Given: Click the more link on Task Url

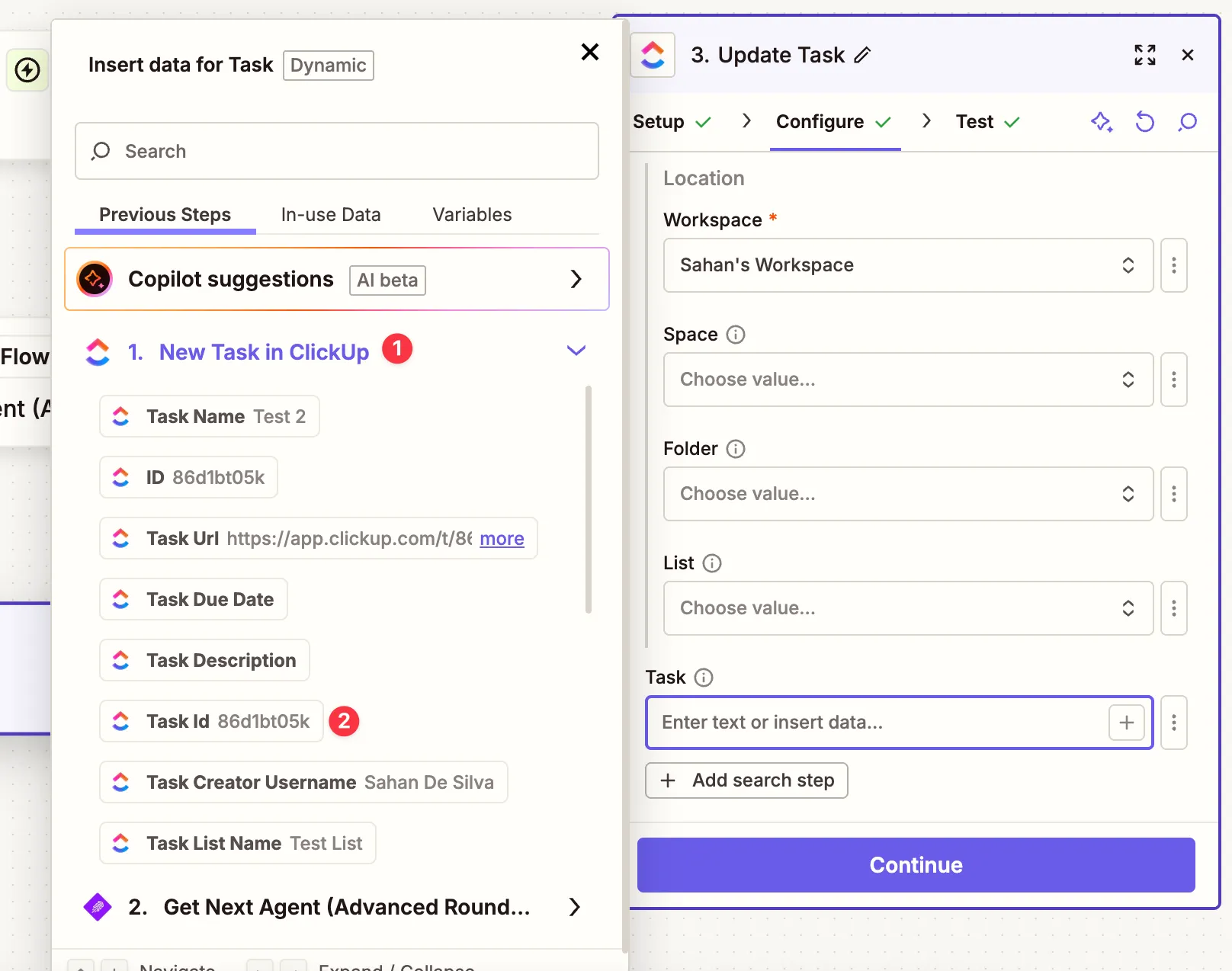Looking at the screenshot, I should click(x=502, y=539).
